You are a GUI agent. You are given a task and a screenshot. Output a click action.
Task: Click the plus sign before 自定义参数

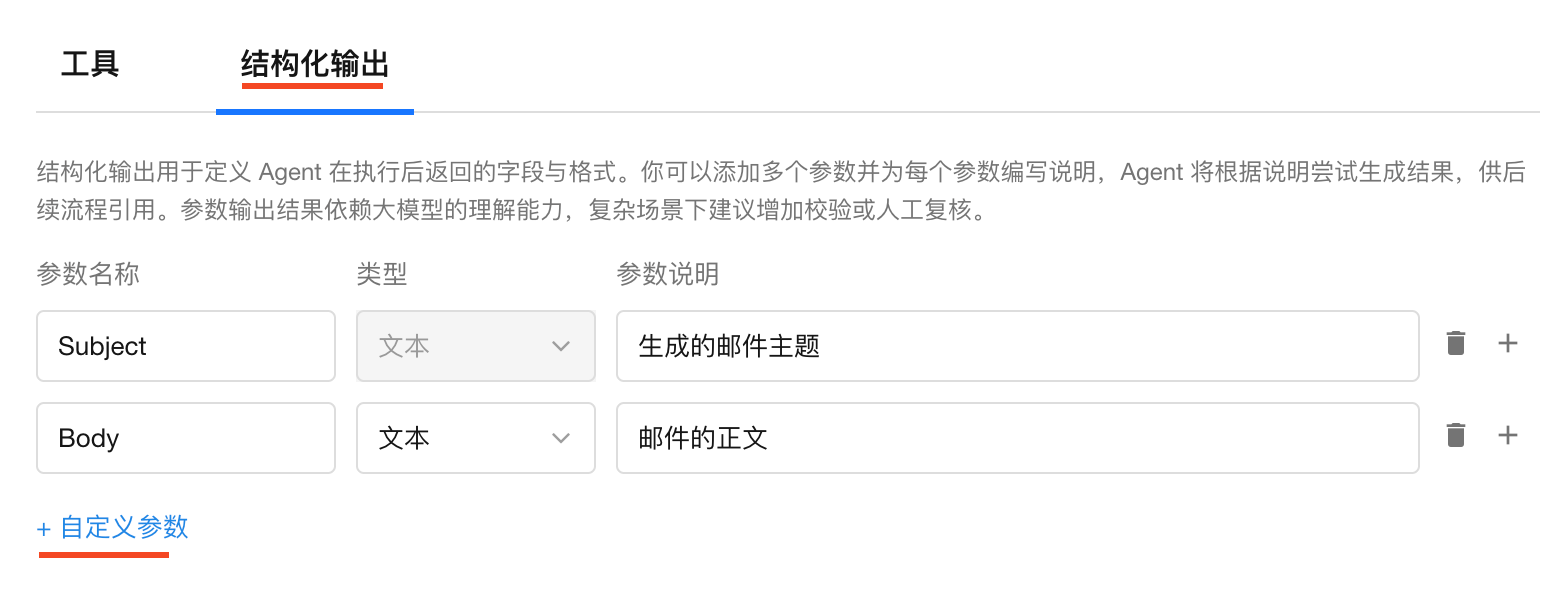[x=44, y=529]
